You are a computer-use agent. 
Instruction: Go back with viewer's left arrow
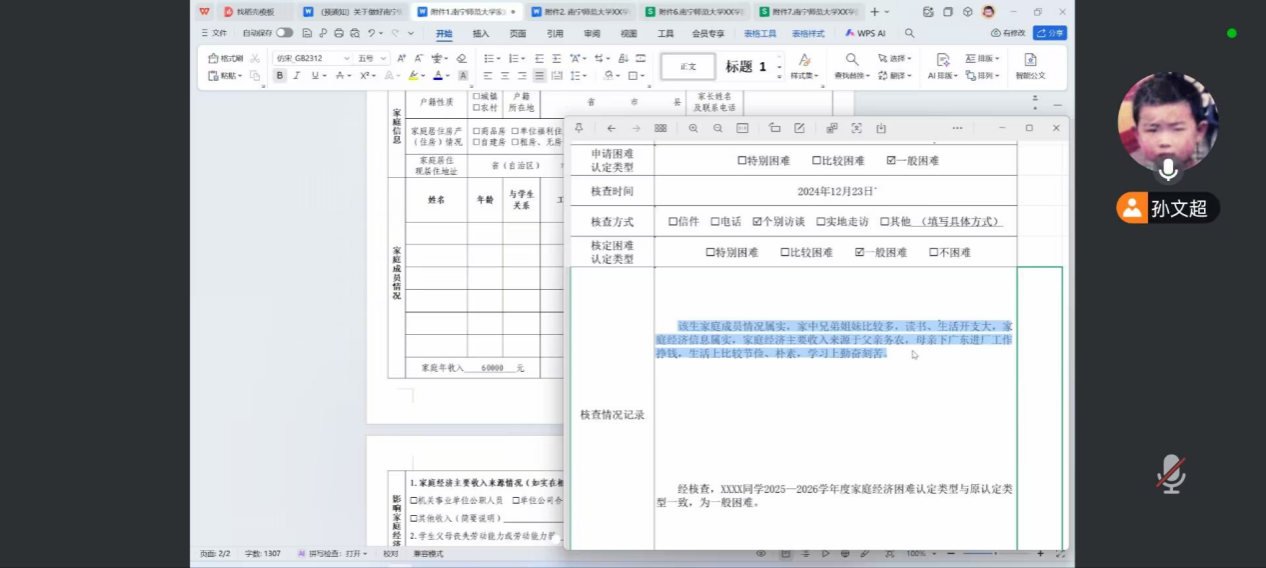(611, 128)
